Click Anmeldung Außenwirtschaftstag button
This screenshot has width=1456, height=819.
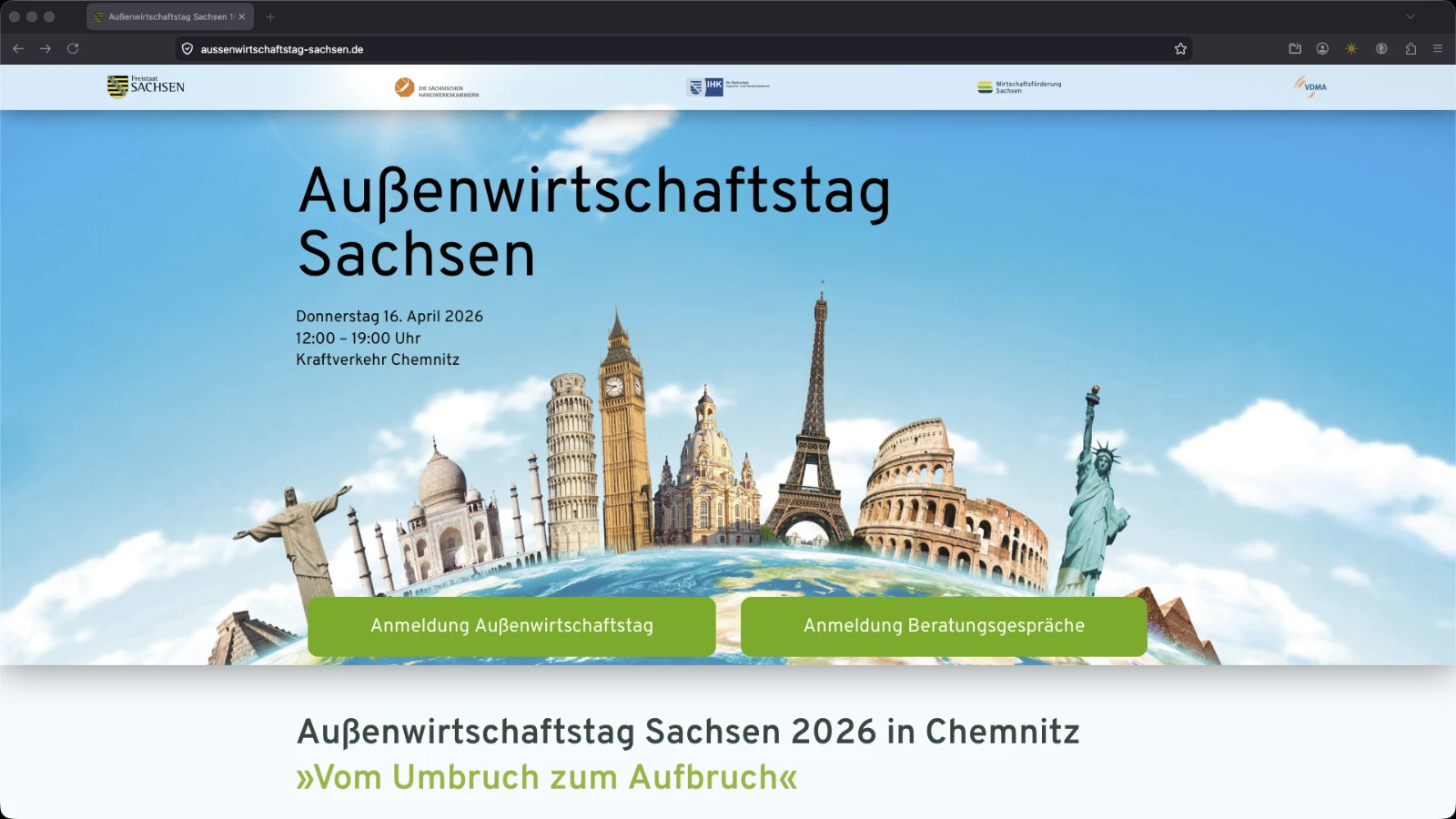tap(511, 626)
